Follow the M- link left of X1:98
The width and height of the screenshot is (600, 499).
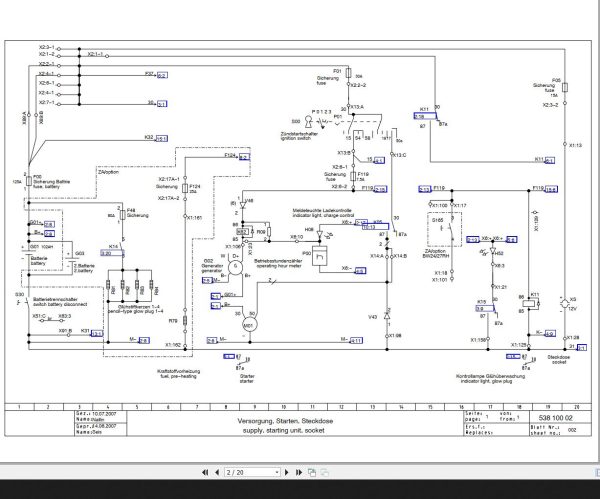pos(356,340)
